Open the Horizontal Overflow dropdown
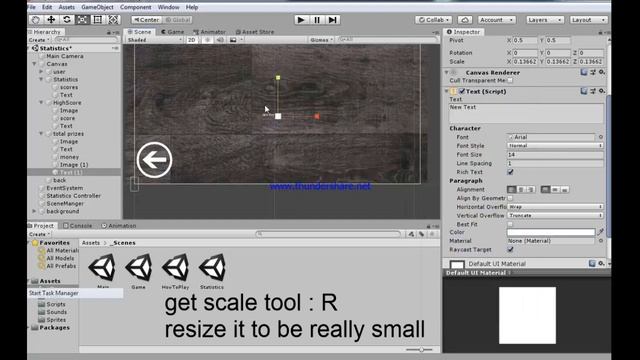The image size is (640, 360). [x=555, y=207]
